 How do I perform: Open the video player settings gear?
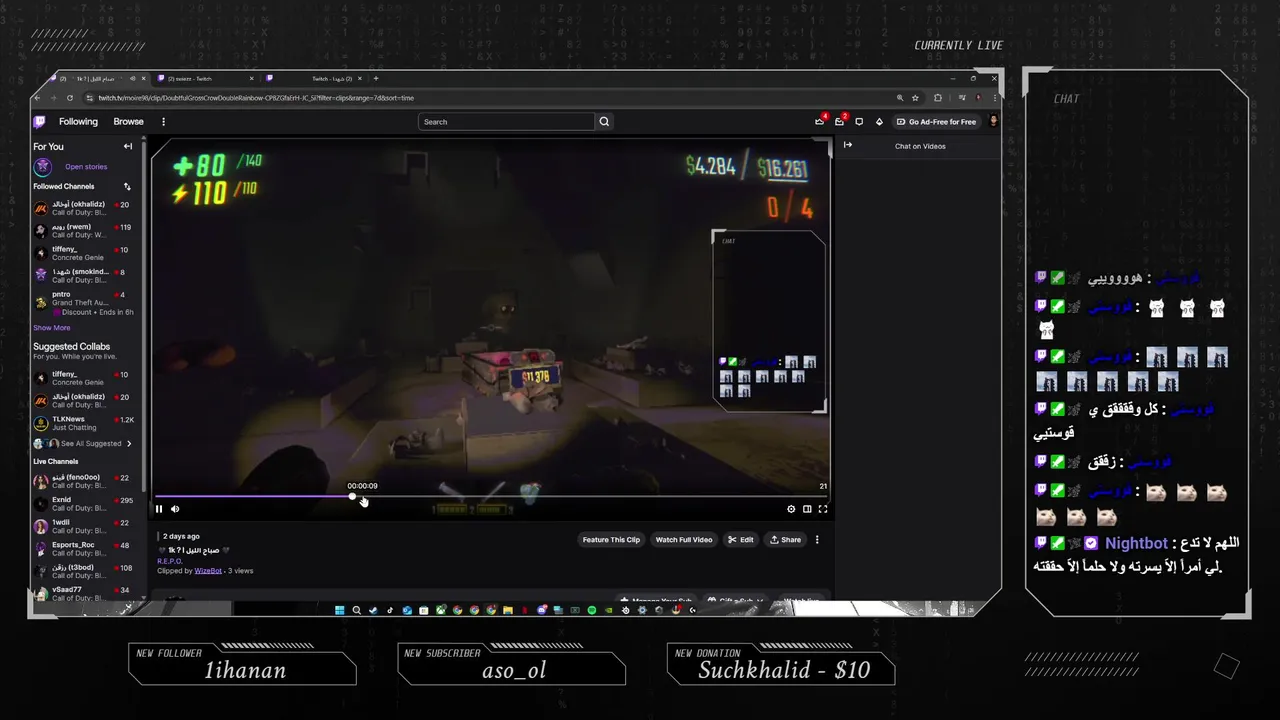791,509
